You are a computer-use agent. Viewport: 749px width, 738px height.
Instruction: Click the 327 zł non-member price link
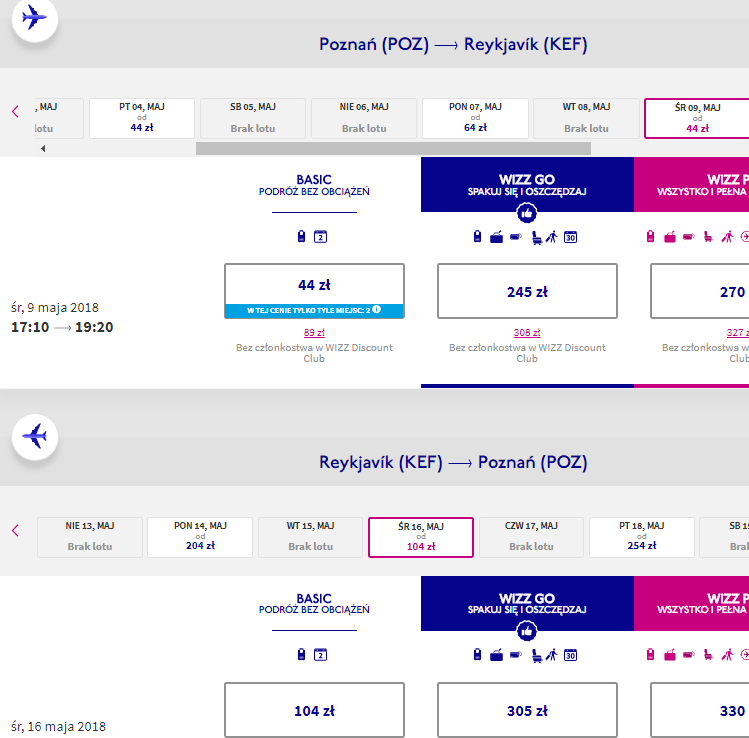[x=738, y=332]
